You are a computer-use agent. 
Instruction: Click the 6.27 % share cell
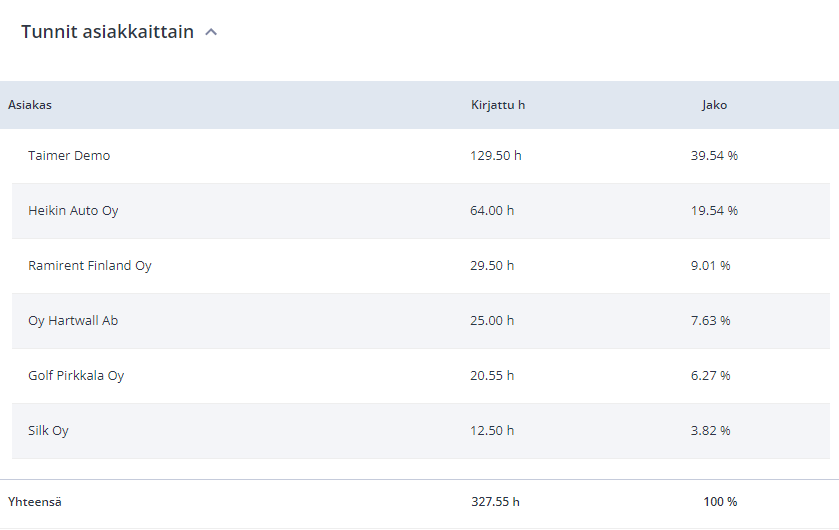(711, 375)
